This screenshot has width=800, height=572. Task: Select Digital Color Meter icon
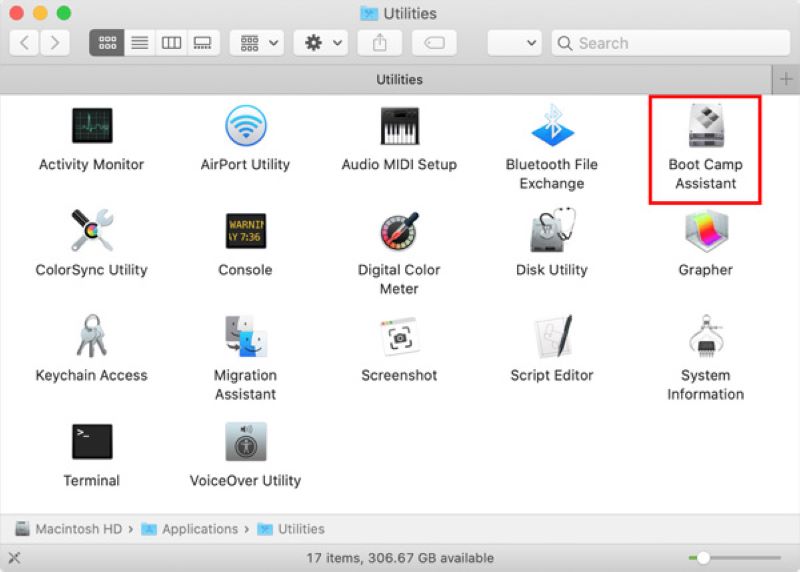point(399,231)
